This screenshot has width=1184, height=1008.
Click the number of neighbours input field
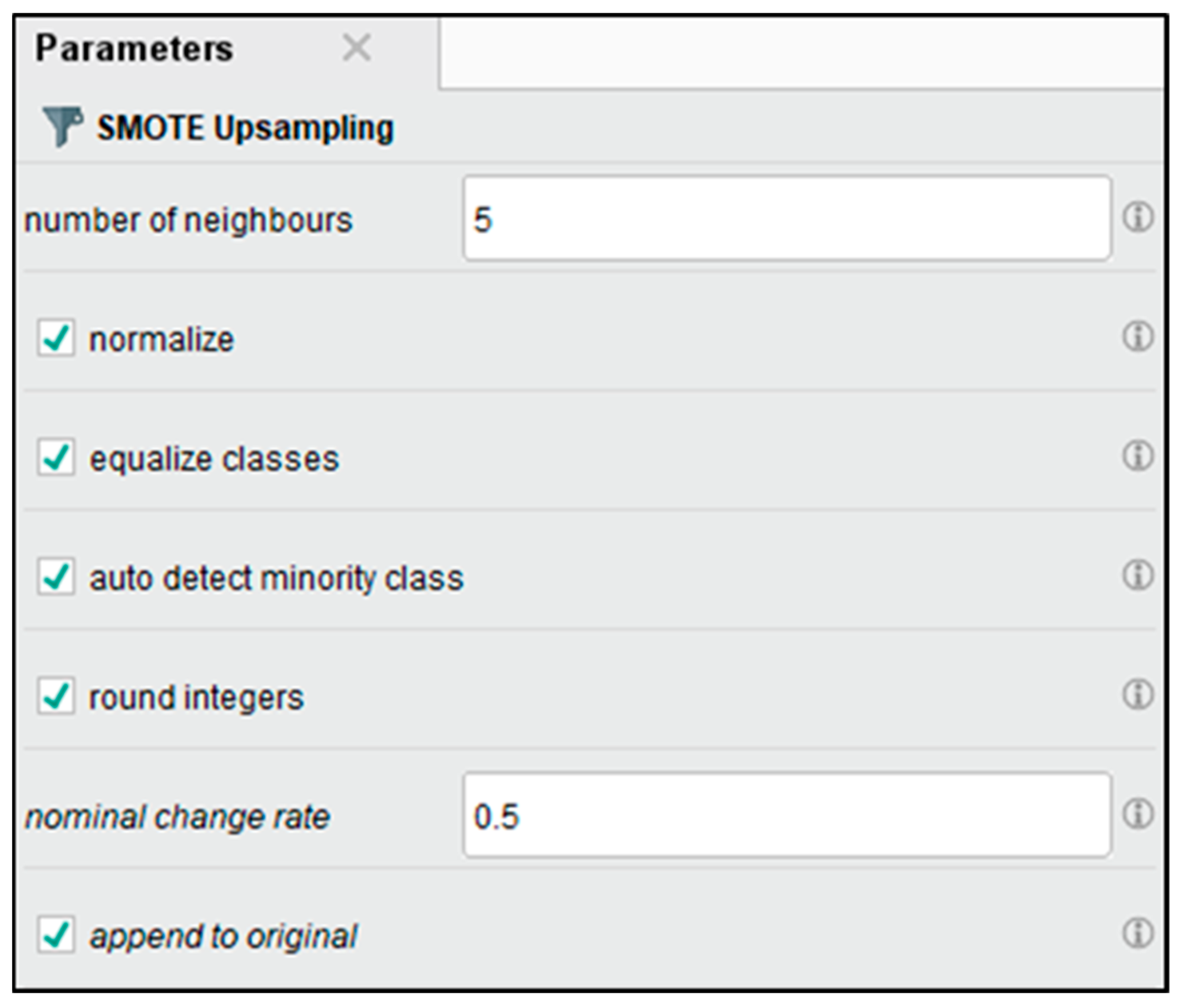click(787, 218)
